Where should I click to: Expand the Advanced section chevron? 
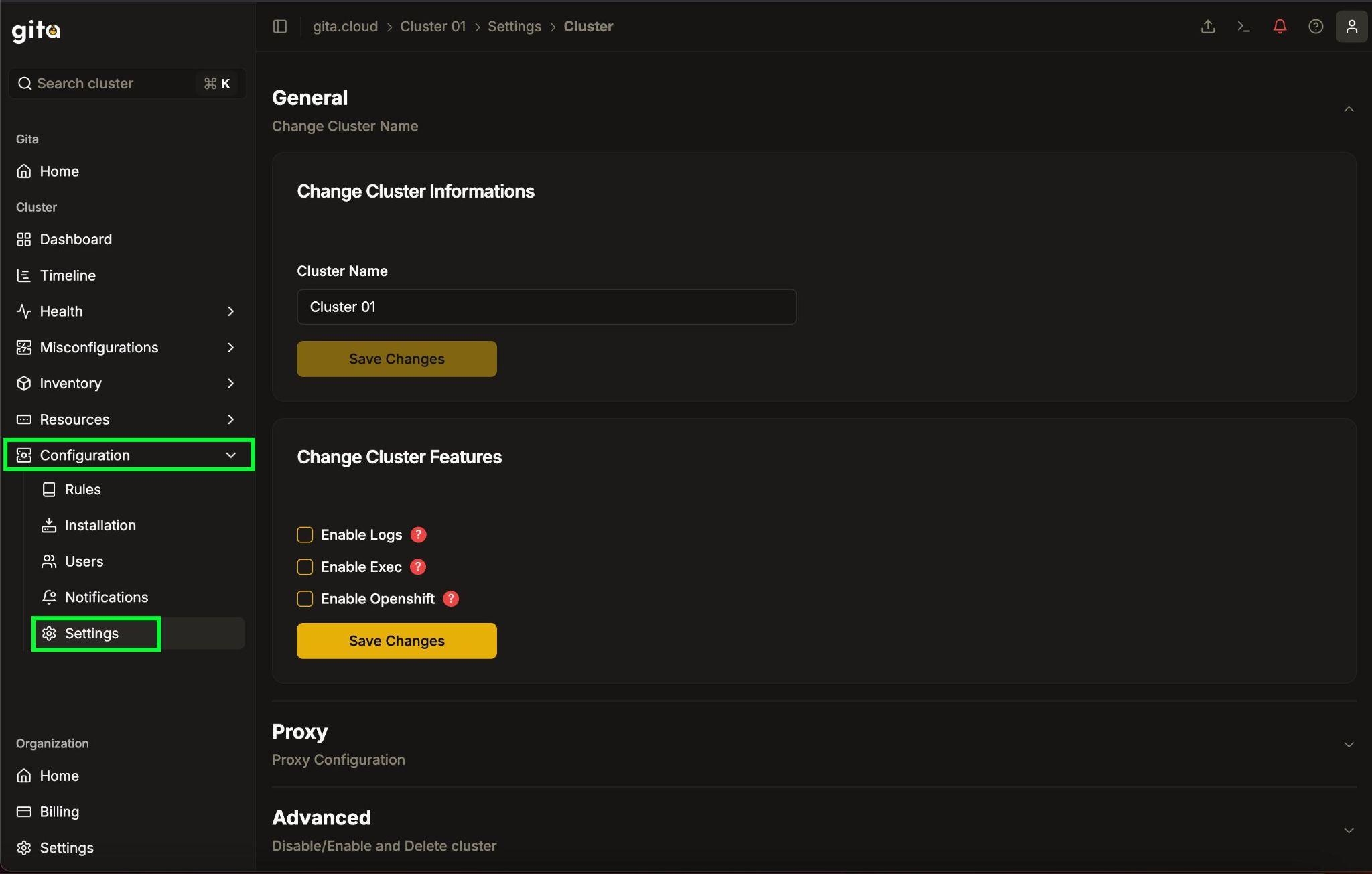(x=1349, y=830)
